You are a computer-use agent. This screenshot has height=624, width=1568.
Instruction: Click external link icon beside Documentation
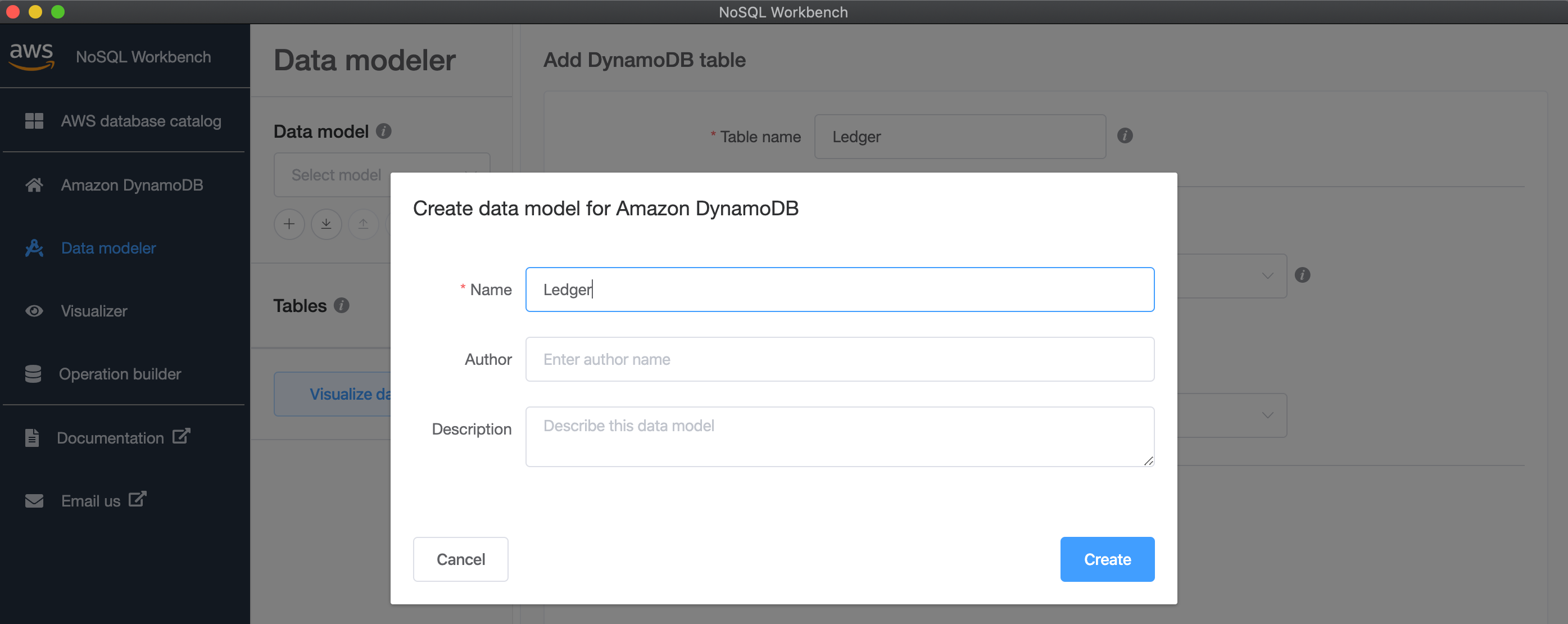coord(182,436)
